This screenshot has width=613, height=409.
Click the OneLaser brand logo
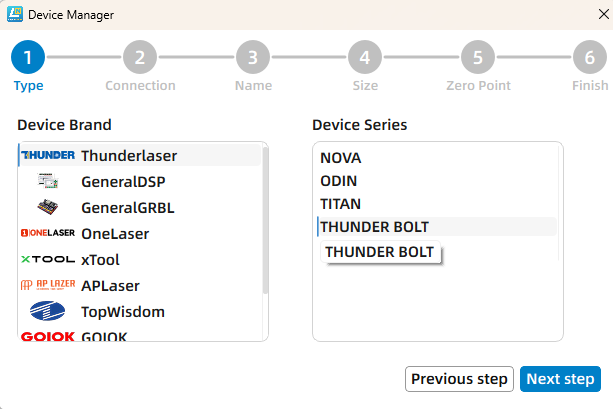point(47,234)
